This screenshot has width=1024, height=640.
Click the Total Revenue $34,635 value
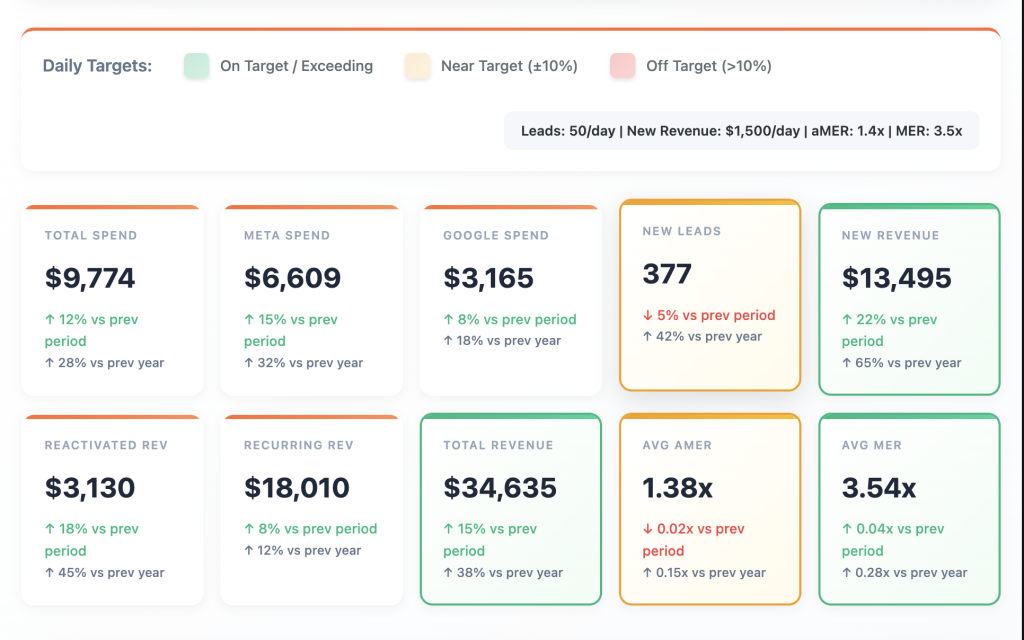[500, 488]
